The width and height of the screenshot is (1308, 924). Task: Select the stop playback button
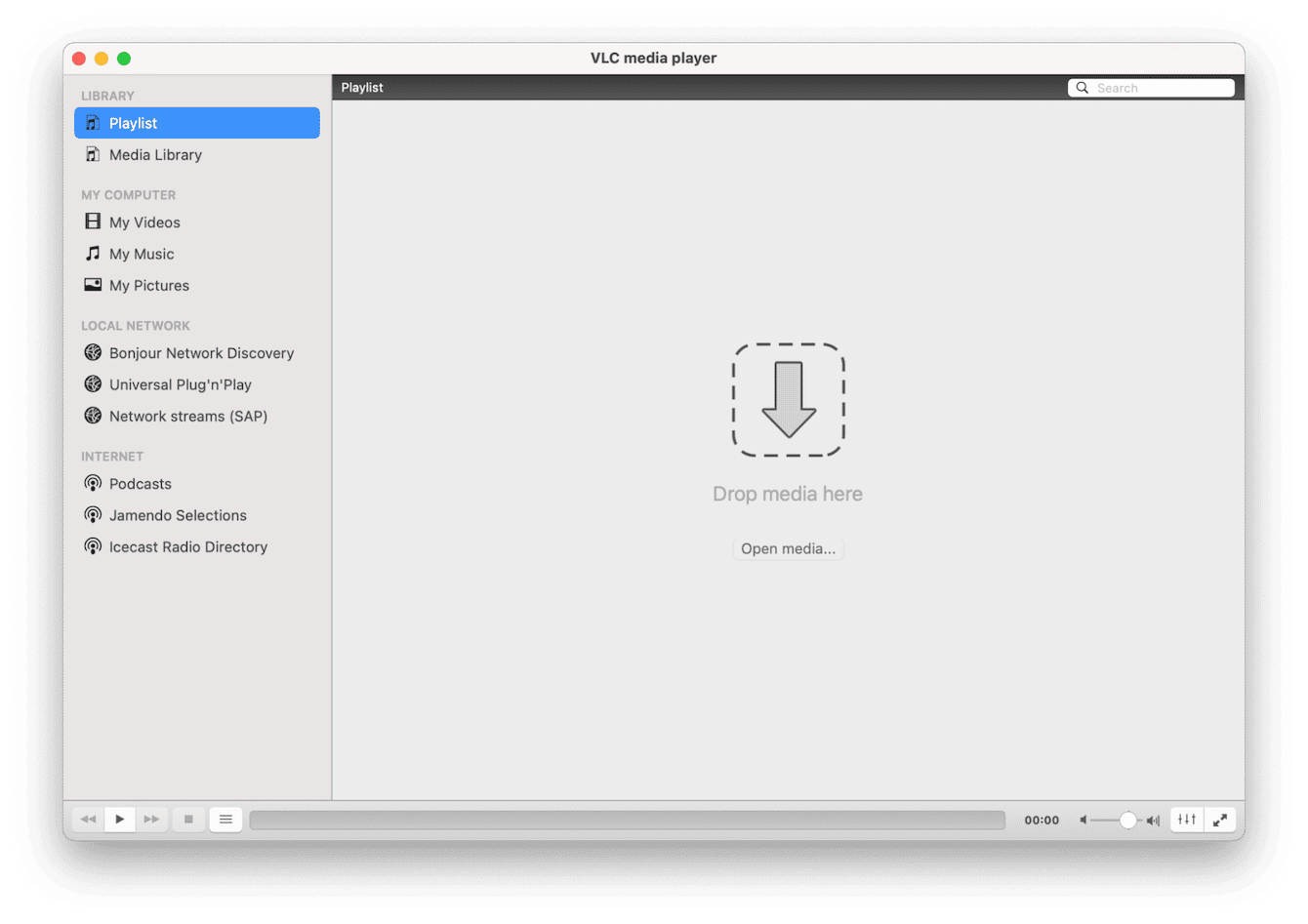click(187, 820)
